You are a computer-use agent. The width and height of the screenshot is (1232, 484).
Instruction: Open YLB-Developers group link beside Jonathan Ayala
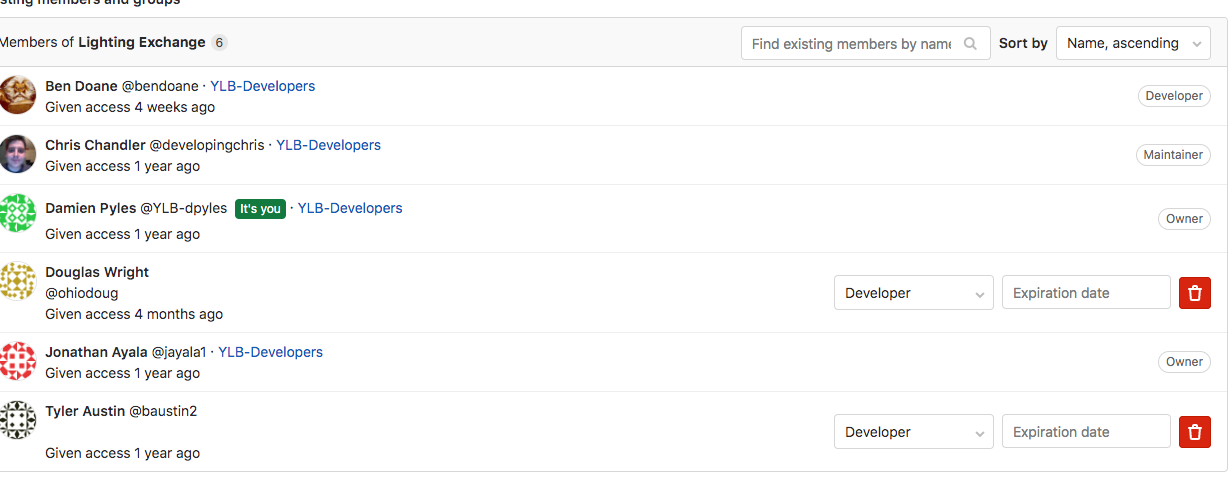270,352
